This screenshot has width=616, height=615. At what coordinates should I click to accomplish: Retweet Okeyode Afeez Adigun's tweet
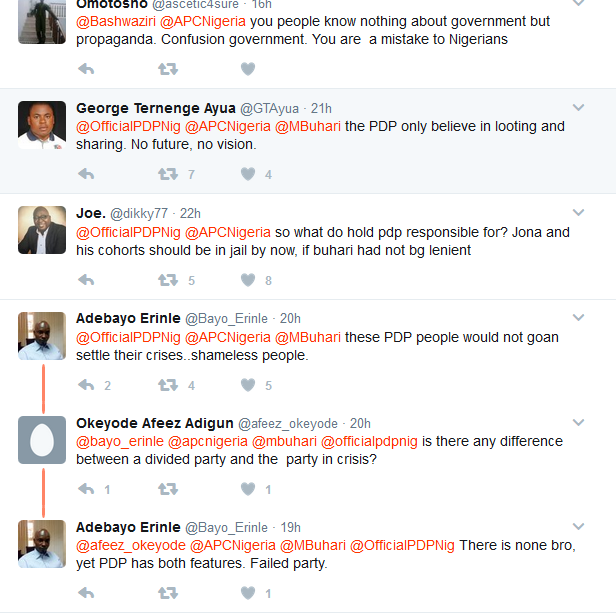[x=168, y=489]
